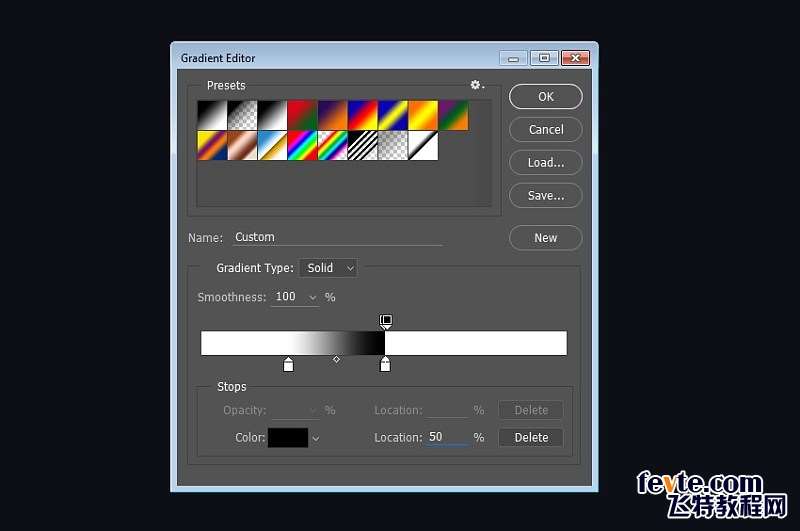Click the Save... button

545,195
